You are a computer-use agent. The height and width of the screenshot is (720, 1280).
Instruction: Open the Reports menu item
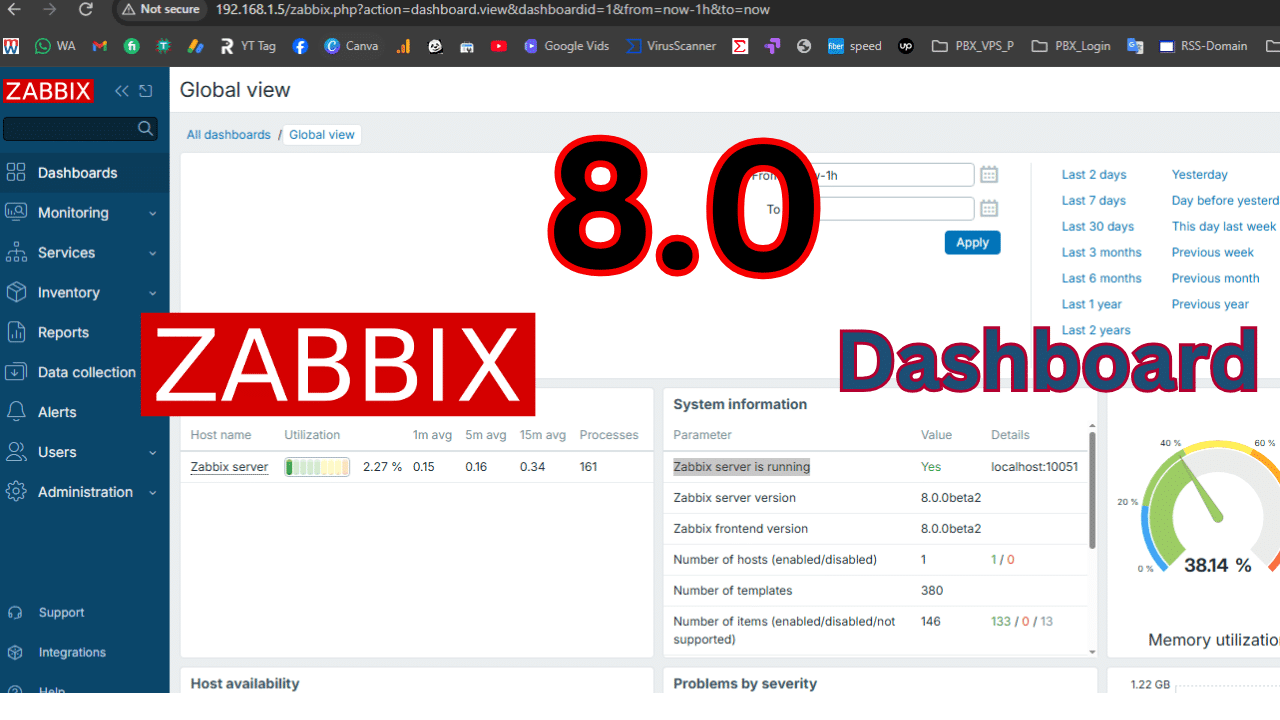point(85,332)
